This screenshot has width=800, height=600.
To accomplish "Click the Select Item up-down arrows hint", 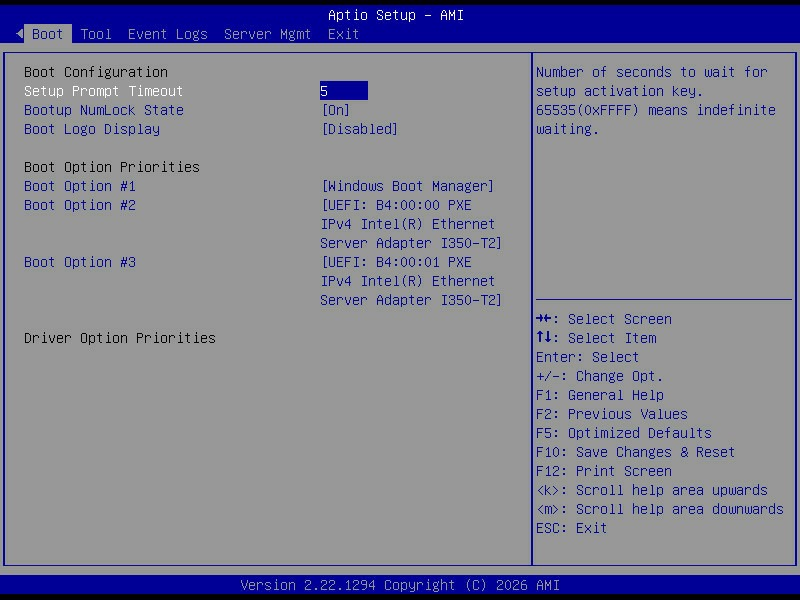I will click(596, 338).
